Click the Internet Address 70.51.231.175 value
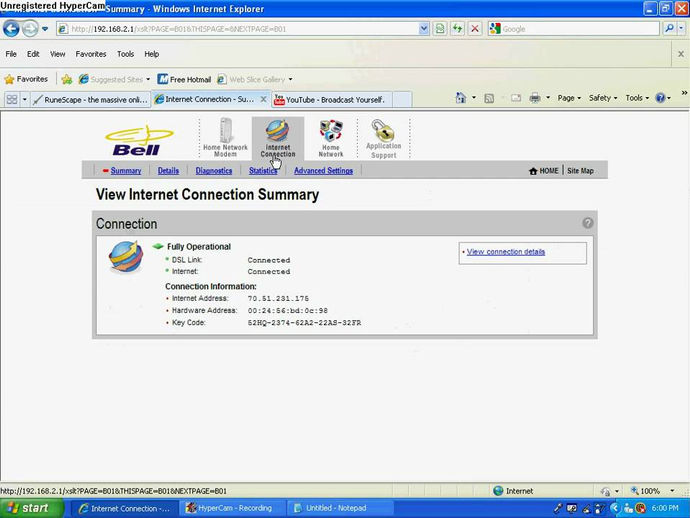 click(278, 299)
